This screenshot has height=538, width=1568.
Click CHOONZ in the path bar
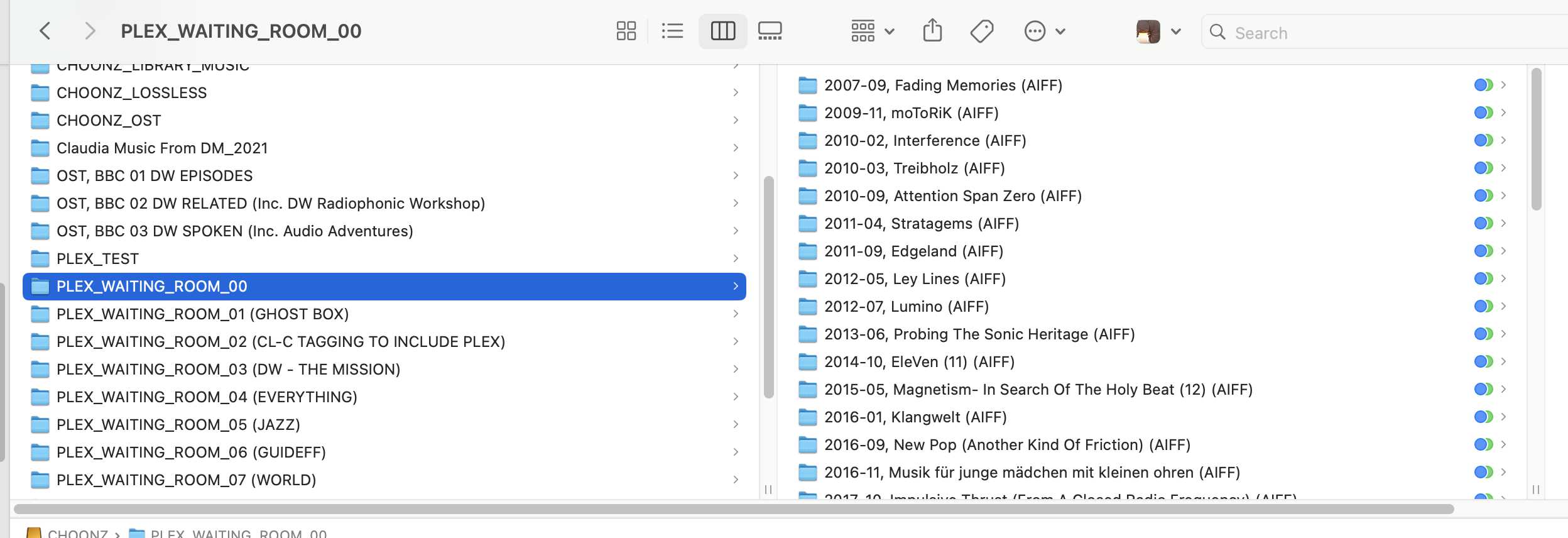77,533
